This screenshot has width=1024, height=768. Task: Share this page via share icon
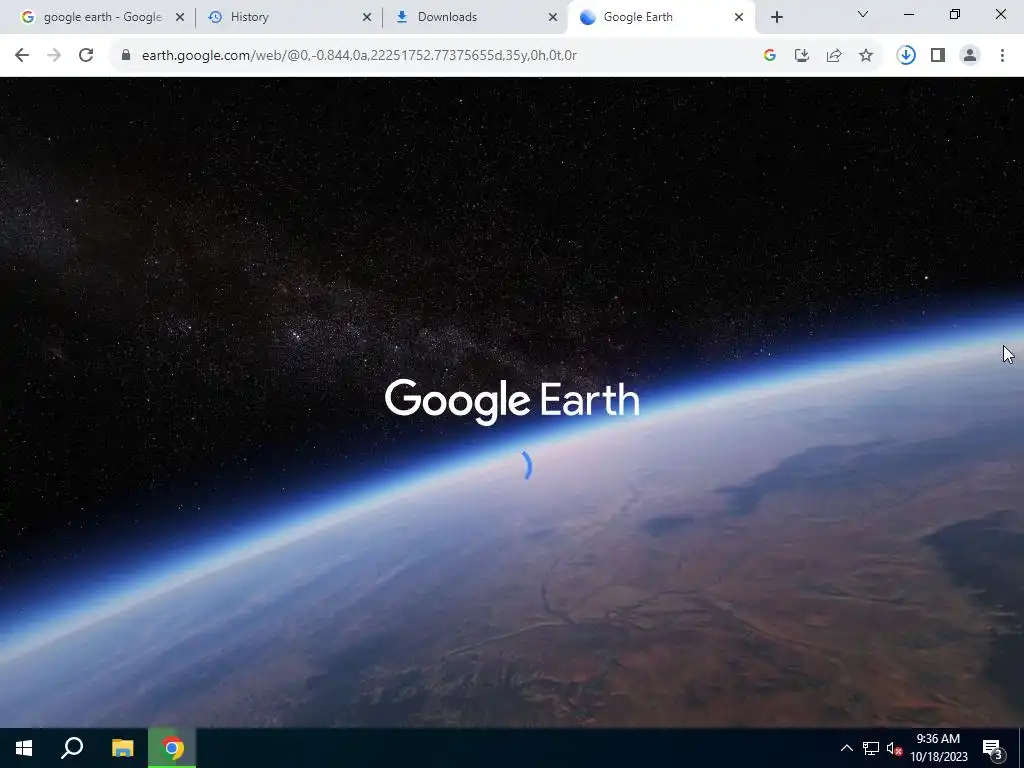point(834,56)
